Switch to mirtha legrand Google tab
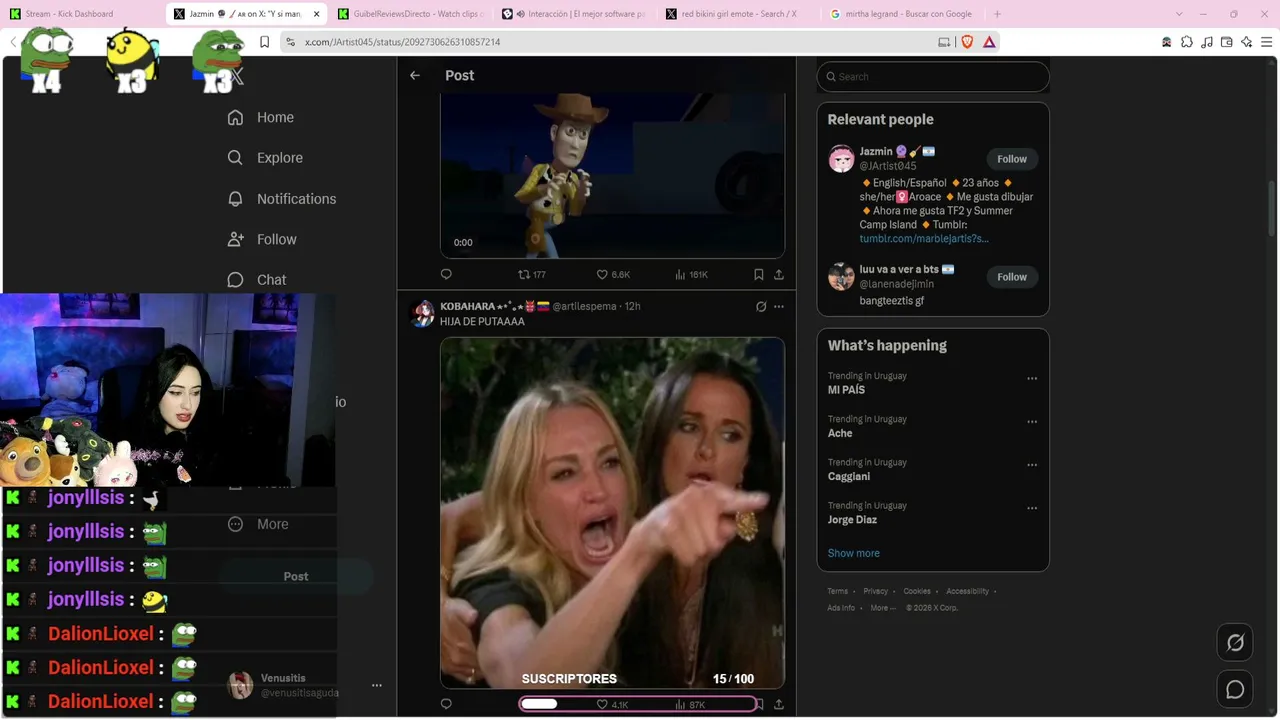Screen dimensions: 1280x720 pos(903,14)
